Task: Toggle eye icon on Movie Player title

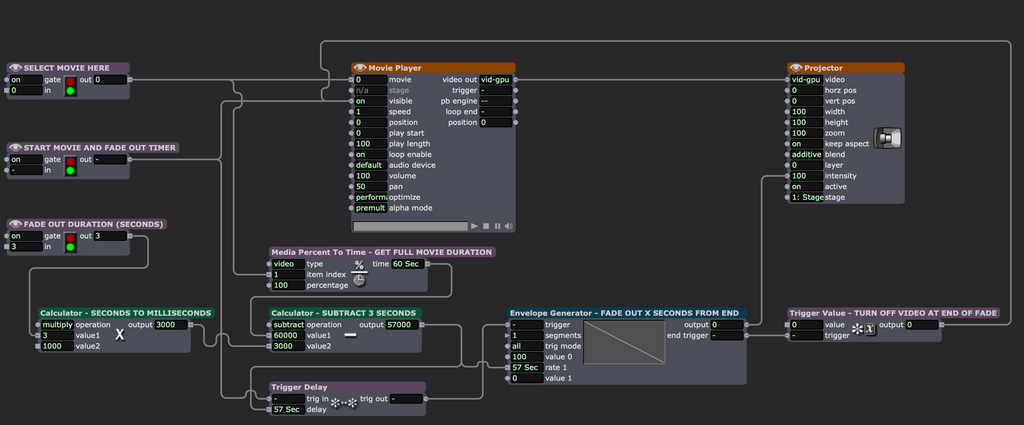Action: point(360,68)
